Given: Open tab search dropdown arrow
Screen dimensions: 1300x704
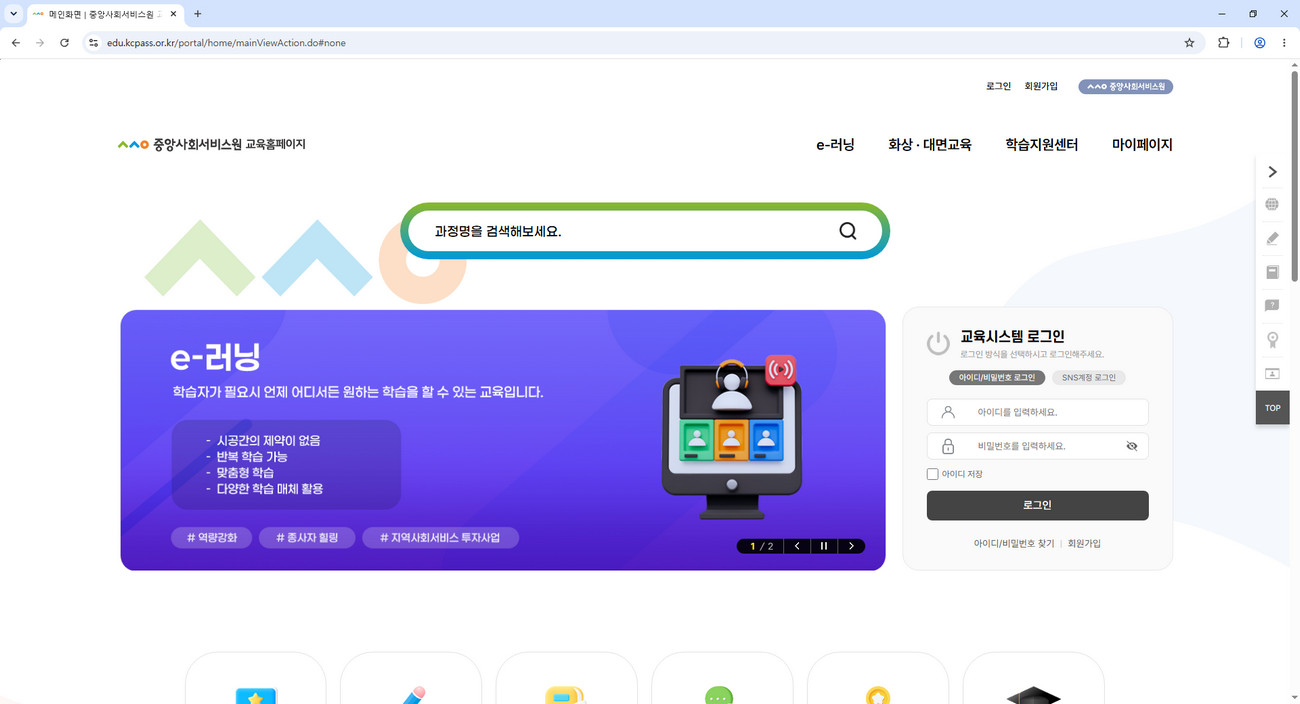Looking at the screenshot, I should (13, 14).
